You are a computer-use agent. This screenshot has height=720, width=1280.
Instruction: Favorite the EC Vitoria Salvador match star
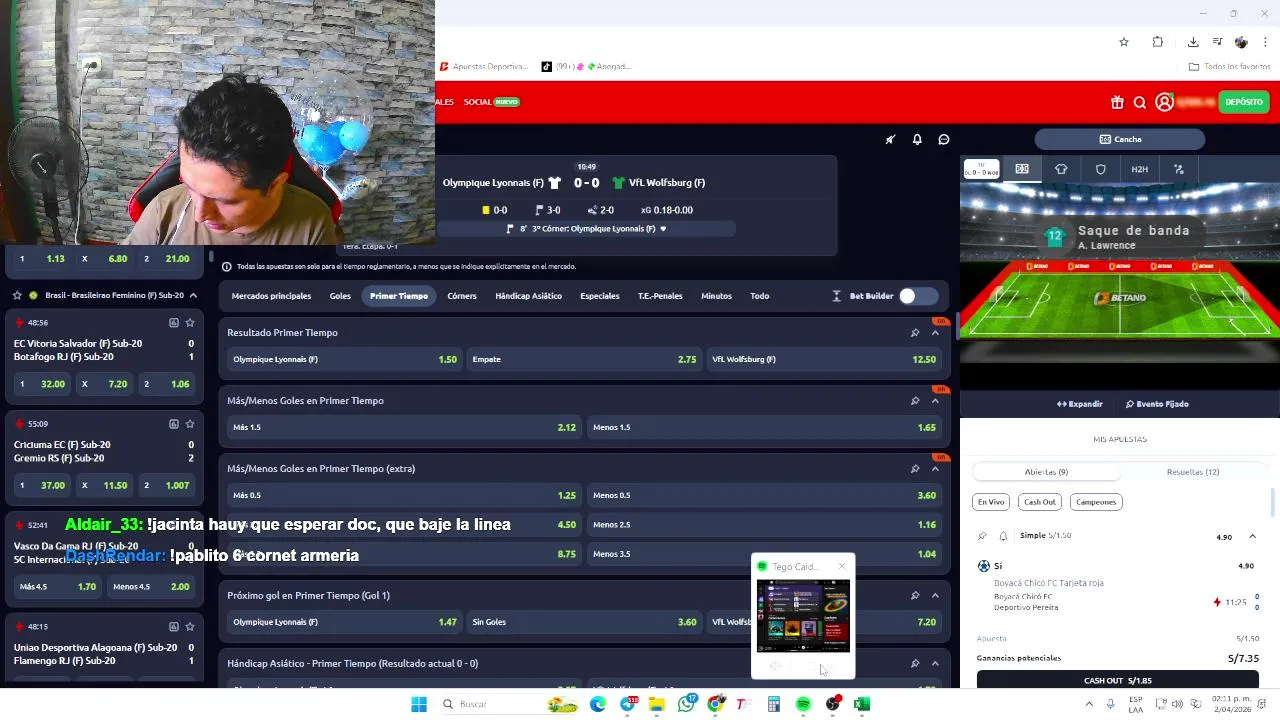point(190,323)
